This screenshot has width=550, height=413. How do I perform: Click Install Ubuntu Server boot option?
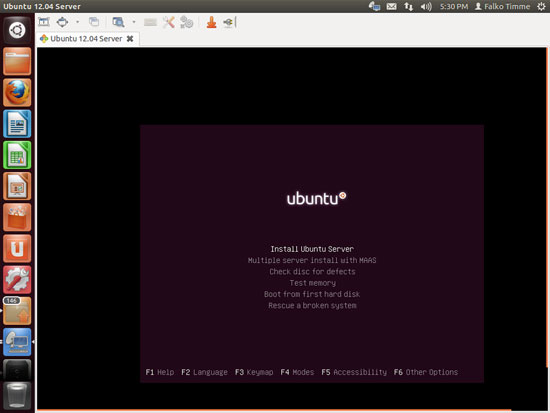(312, 249)
